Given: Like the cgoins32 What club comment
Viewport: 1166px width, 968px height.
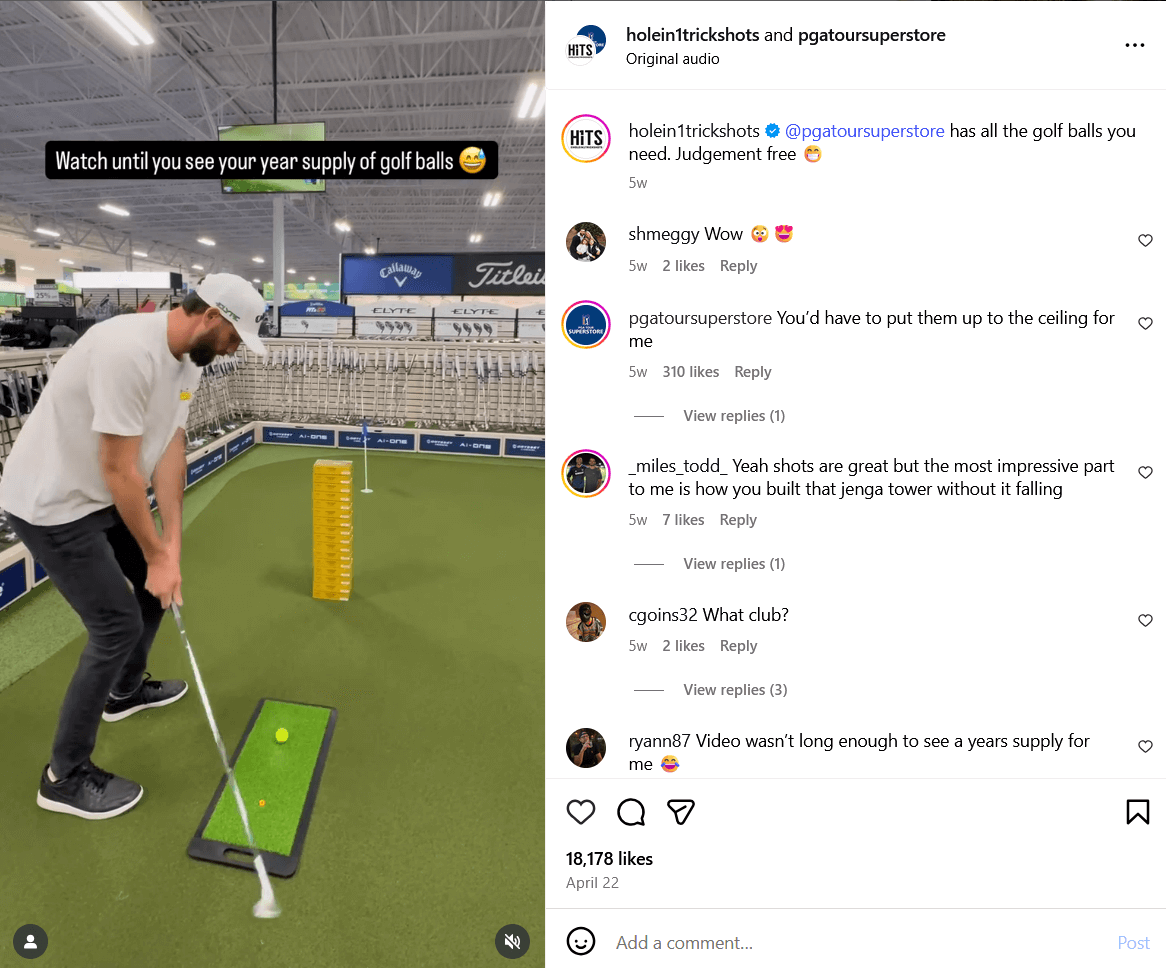Looking at the screenshot, I should coord(1145,621).
